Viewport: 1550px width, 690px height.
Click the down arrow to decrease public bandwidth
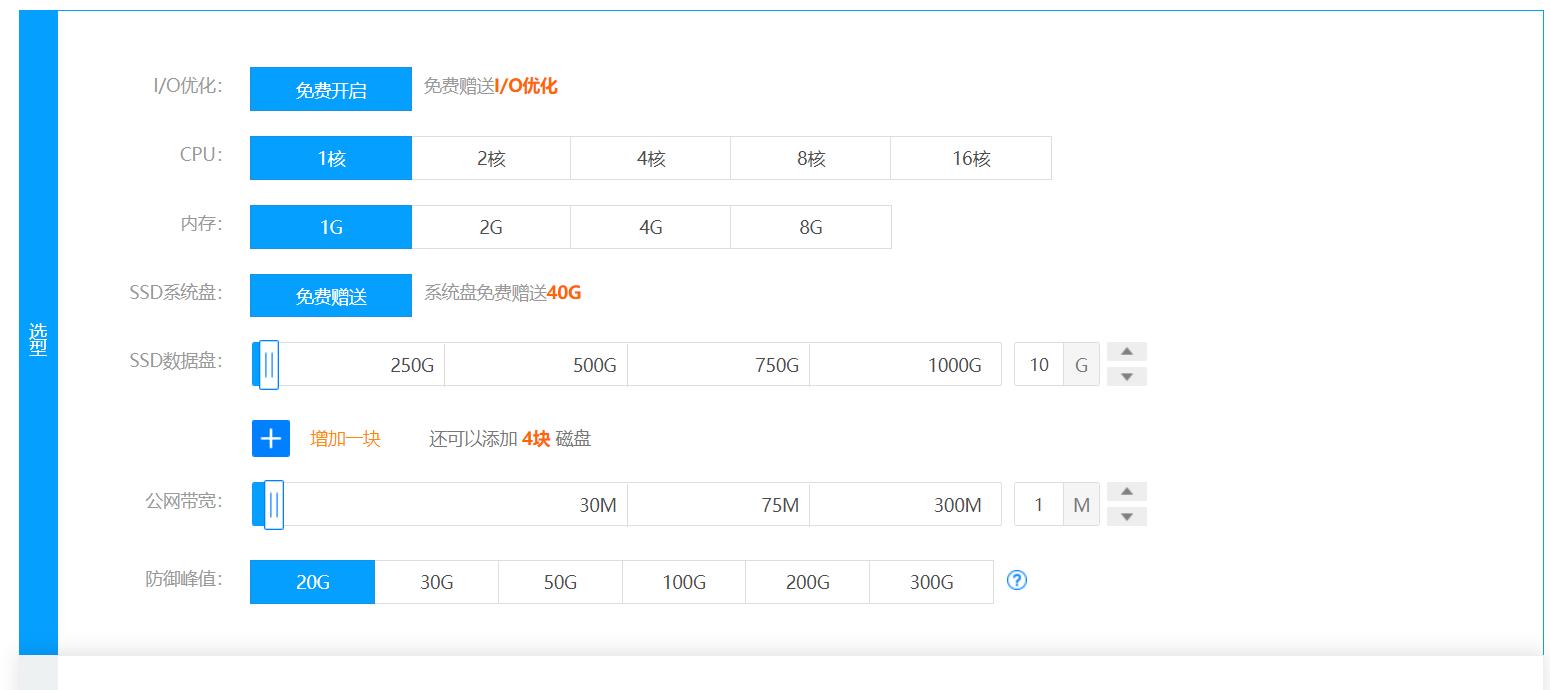1126,518
